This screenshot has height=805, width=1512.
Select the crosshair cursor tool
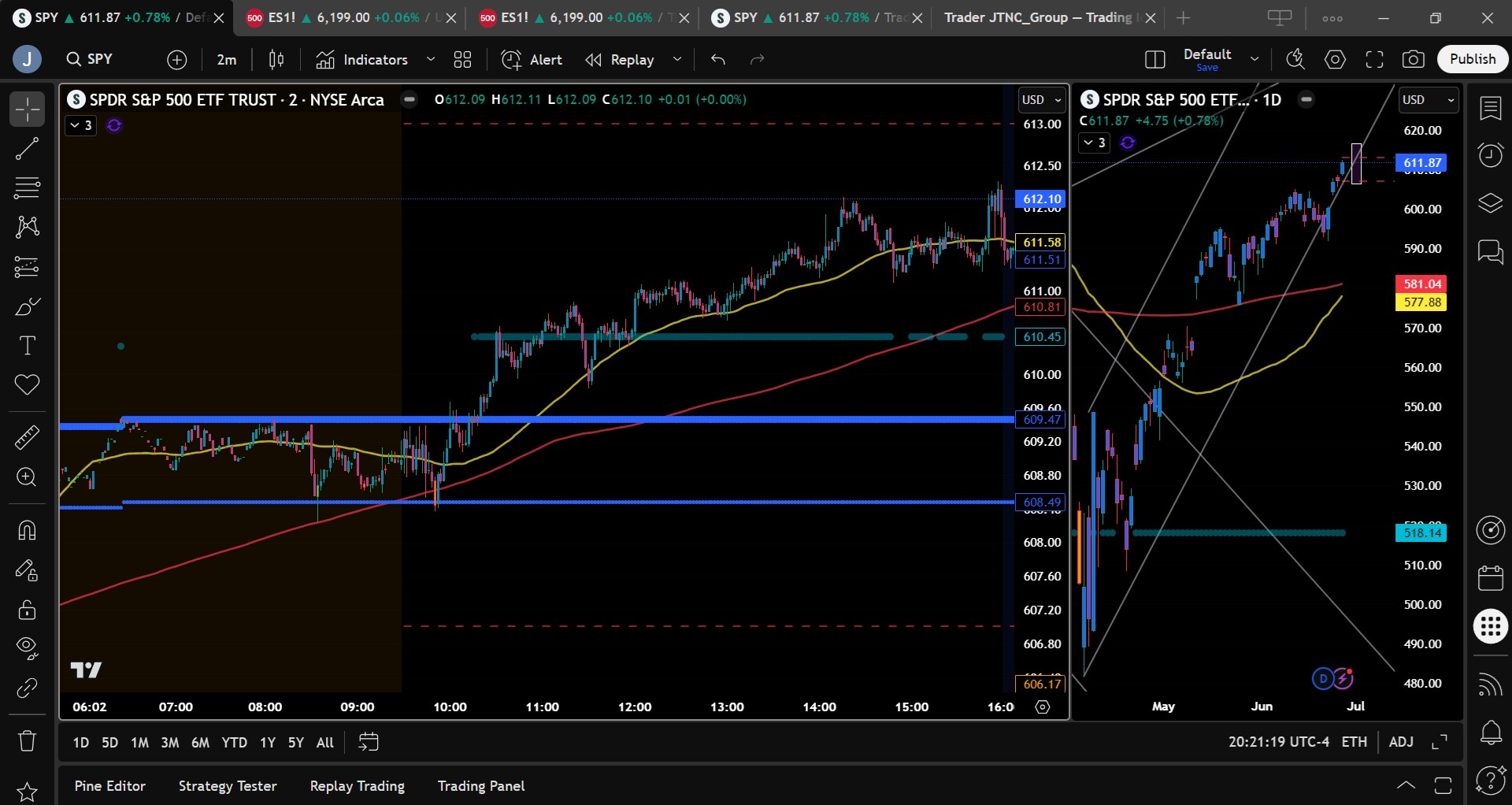(x=27, y=109)
